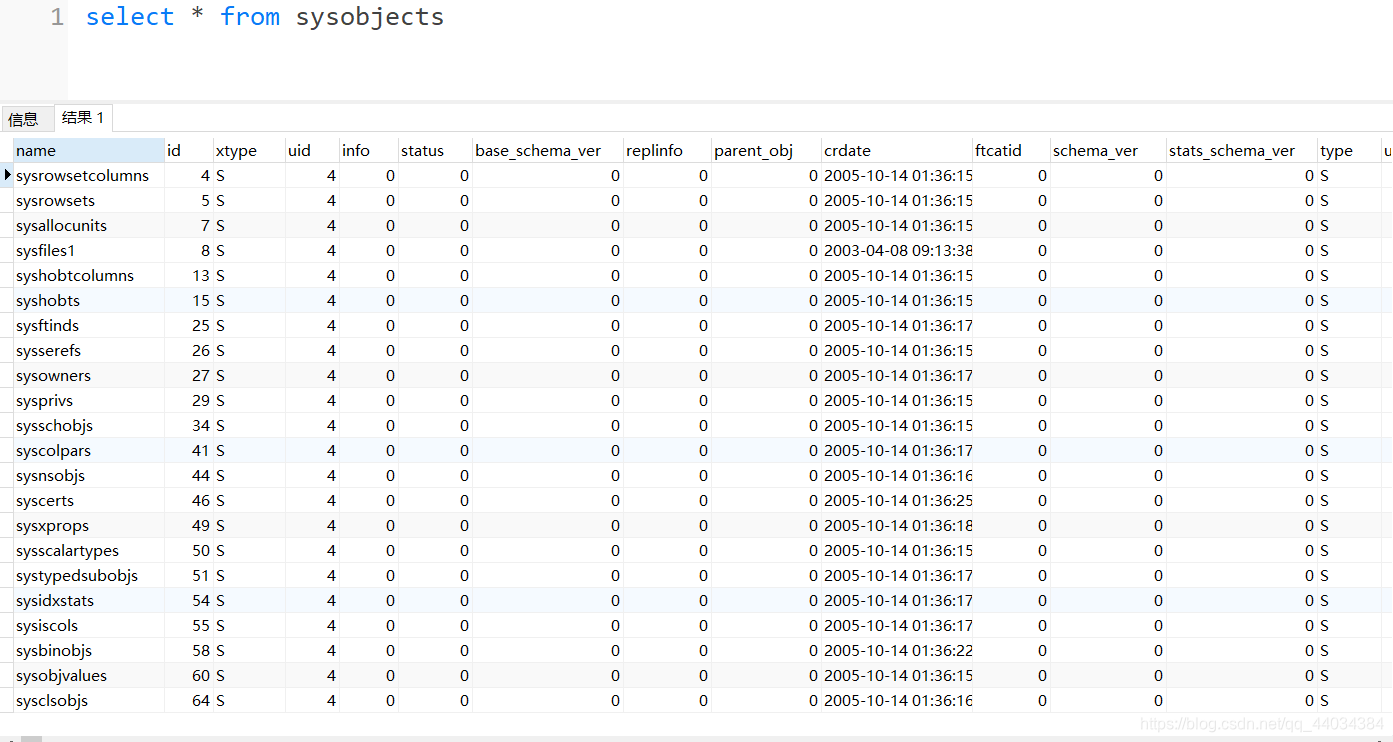Click the crdate cell ending 01:36:22
The height and width of the screenshot is (742, 1393).
point(897,650)
